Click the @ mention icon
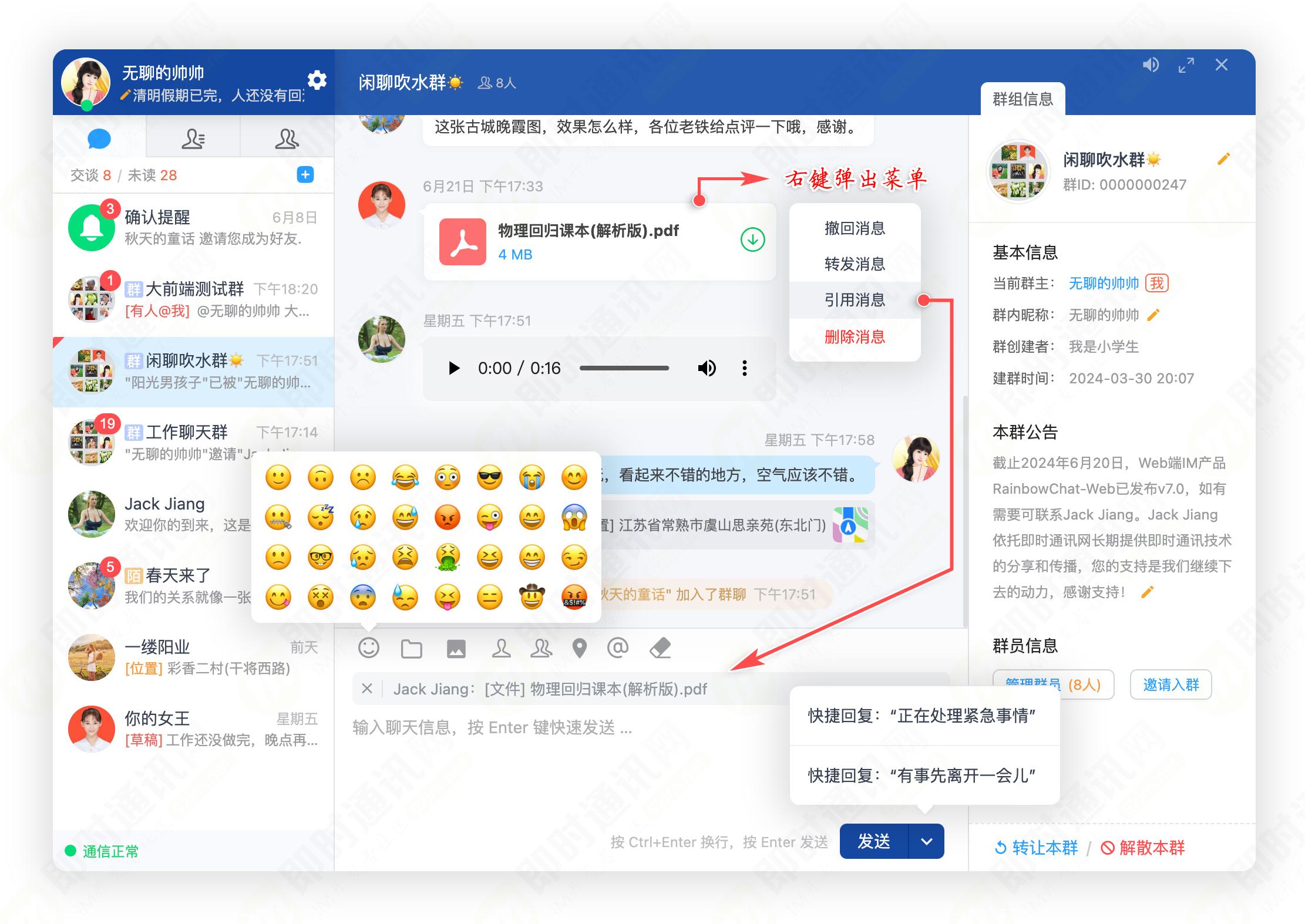 tap(618, 648)
